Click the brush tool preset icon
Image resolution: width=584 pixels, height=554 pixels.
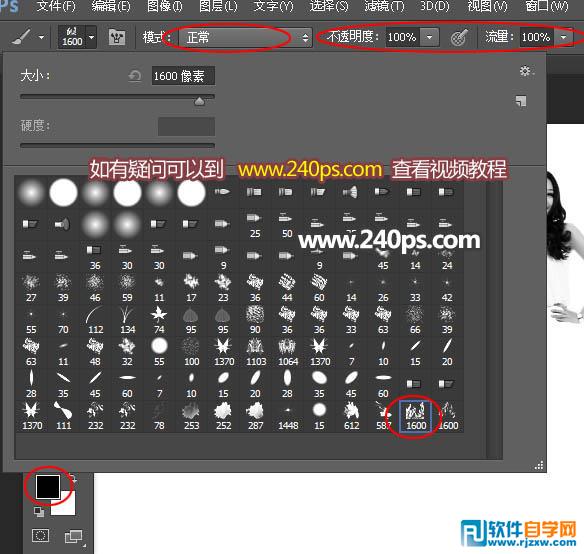click(x=21, y=37)
